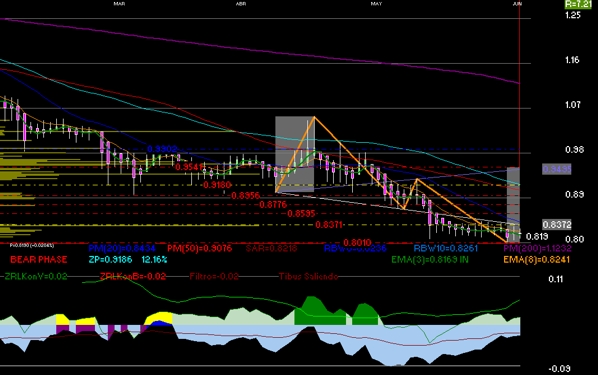The width and height of the screenshot is (598, 375).
Task: Click the green R=7.21 label
Action: (578, 4)
